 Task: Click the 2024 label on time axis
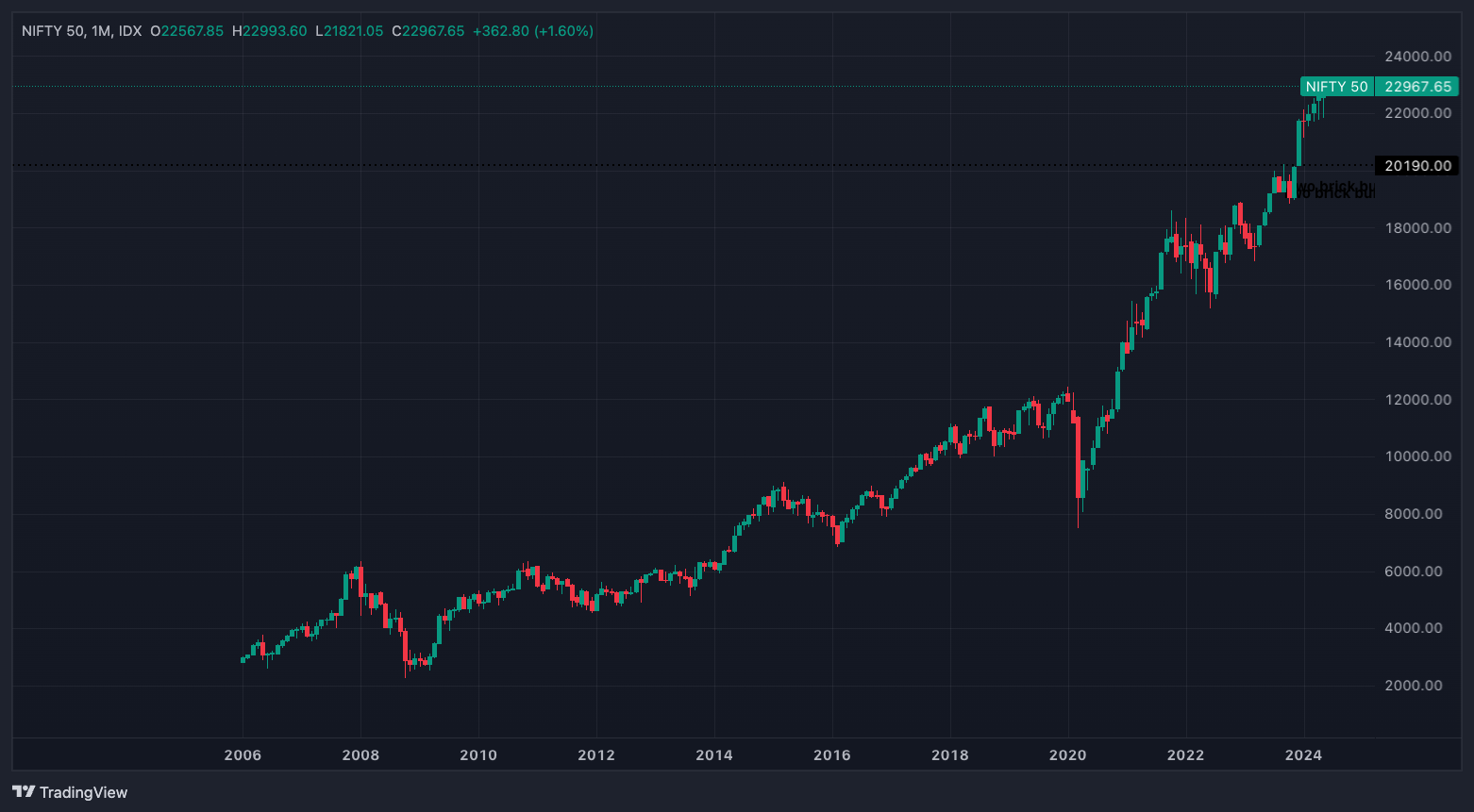coord(1303,754)
